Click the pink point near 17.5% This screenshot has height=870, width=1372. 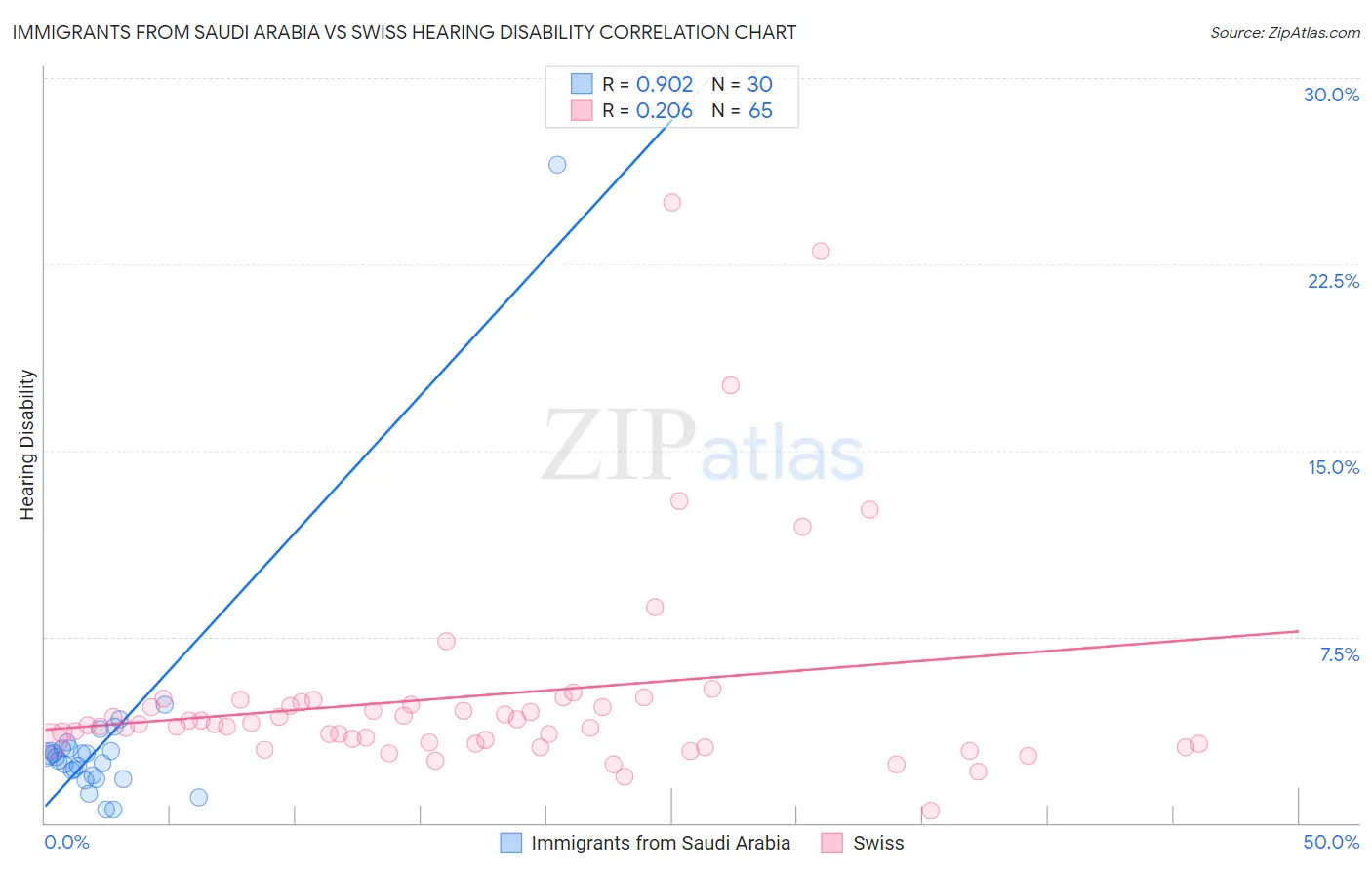point(731,385)
